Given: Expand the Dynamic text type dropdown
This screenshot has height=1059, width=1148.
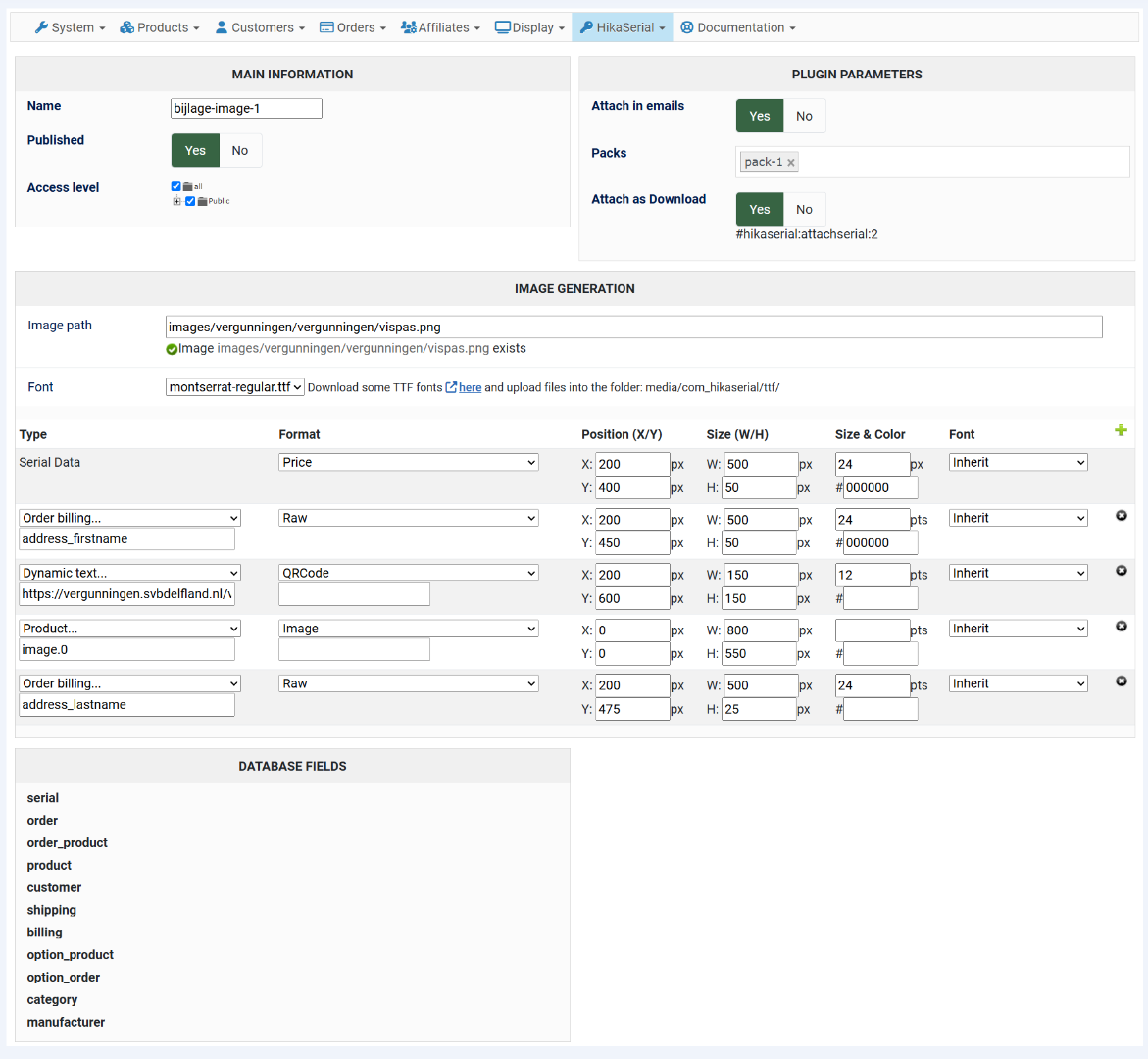Looking at the screenshot, I should 130,574.
